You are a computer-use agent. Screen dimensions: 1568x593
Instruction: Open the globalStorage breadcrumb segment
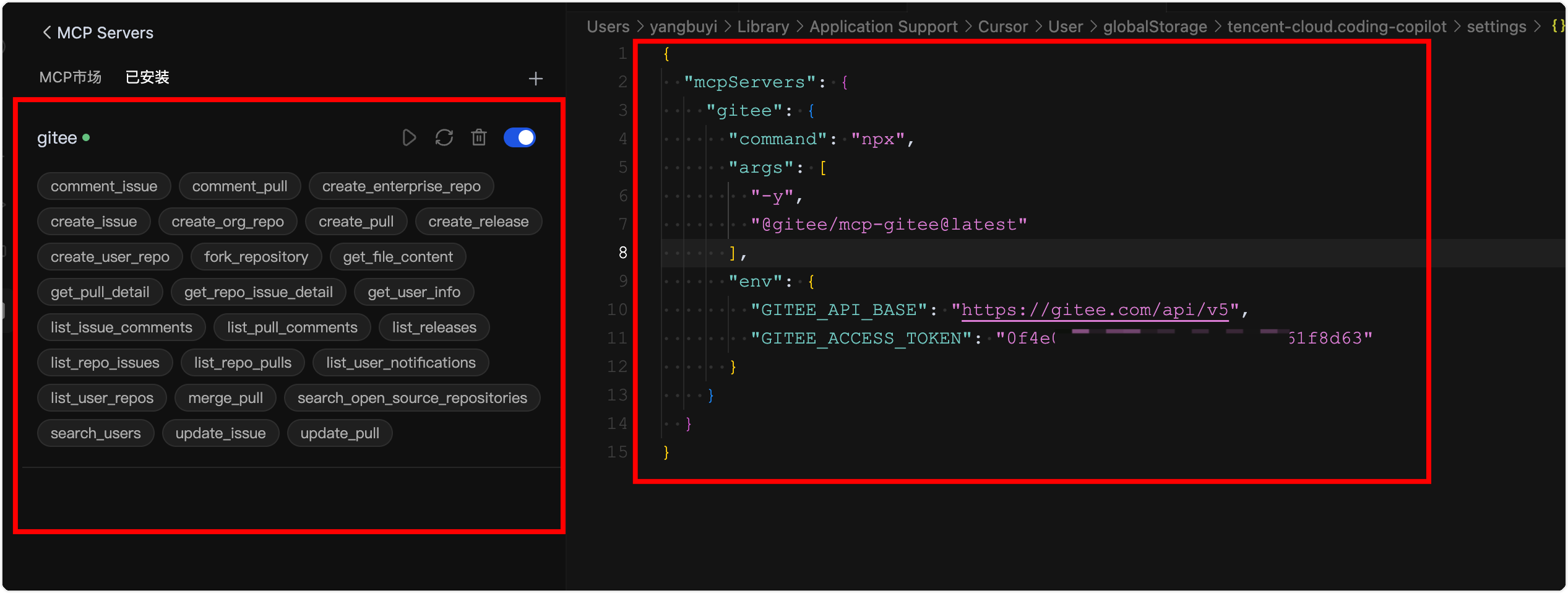(x=1155, y=27)
